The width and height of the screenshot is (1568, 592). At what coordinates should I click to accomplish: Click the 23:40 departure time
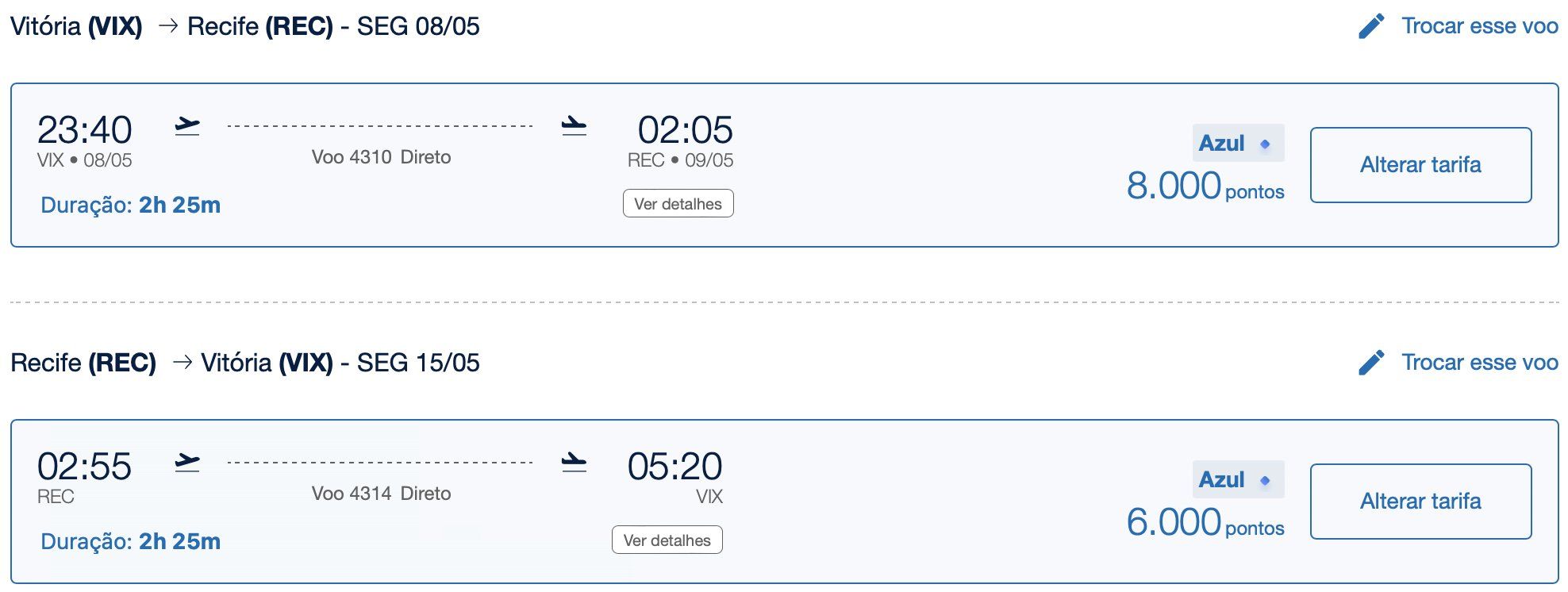[x=85, y=130]
